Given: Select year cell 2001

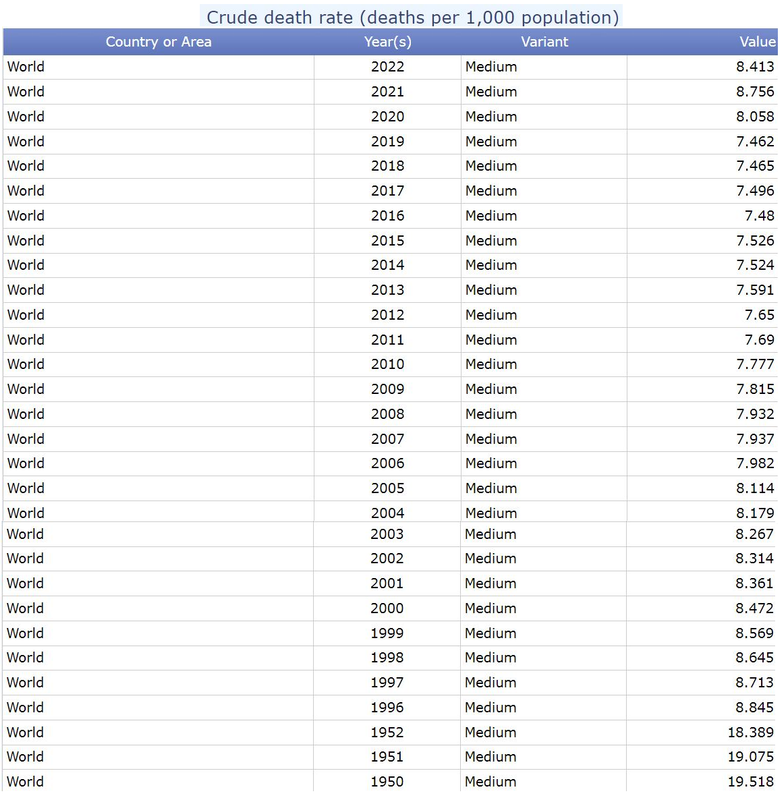Looking at the screenshot, I should coord(387,584).
